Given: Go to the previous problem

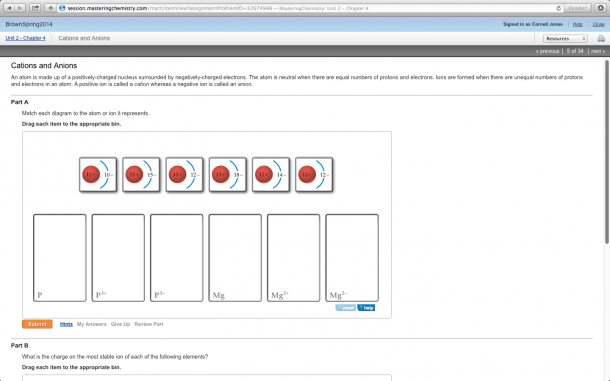Looking at the screenshot, I should (547, 51).
